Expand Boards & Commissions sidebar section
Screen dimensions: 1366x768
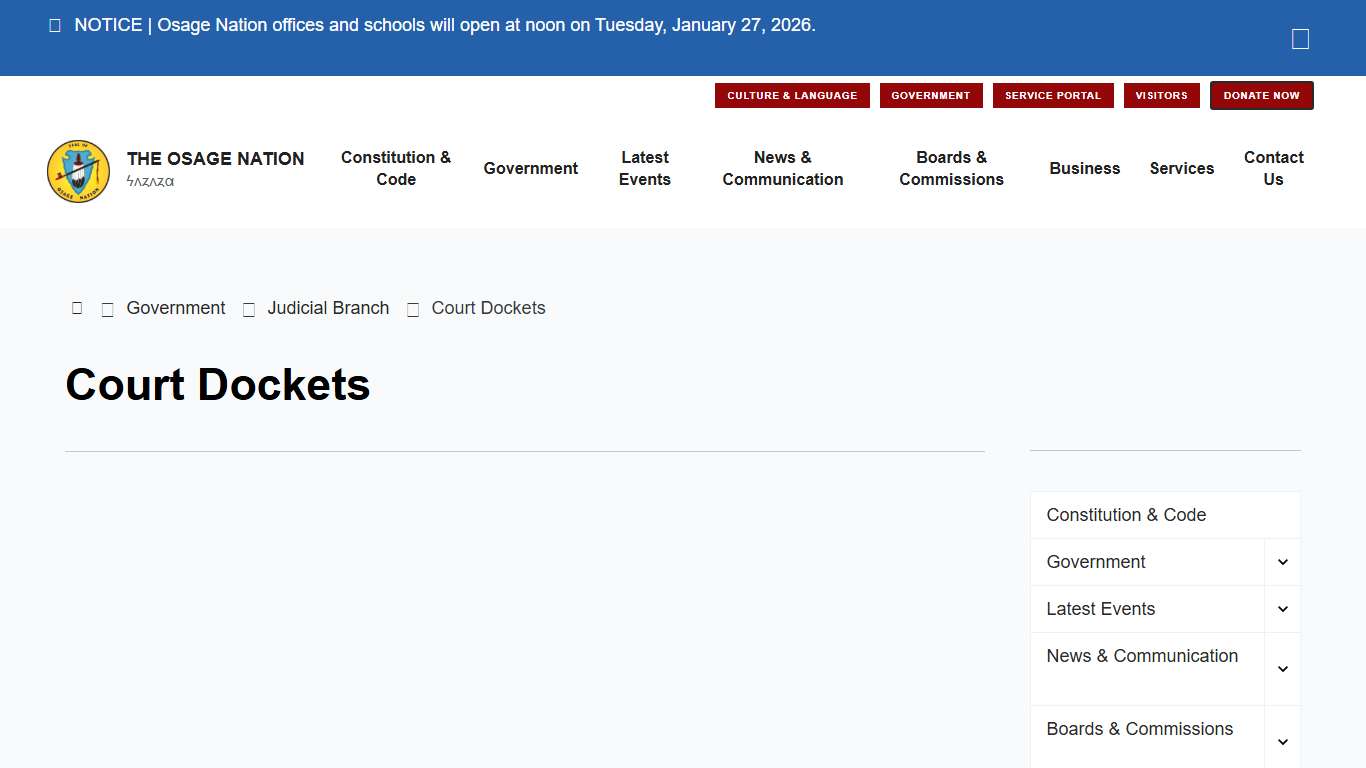click(1283, 742)
